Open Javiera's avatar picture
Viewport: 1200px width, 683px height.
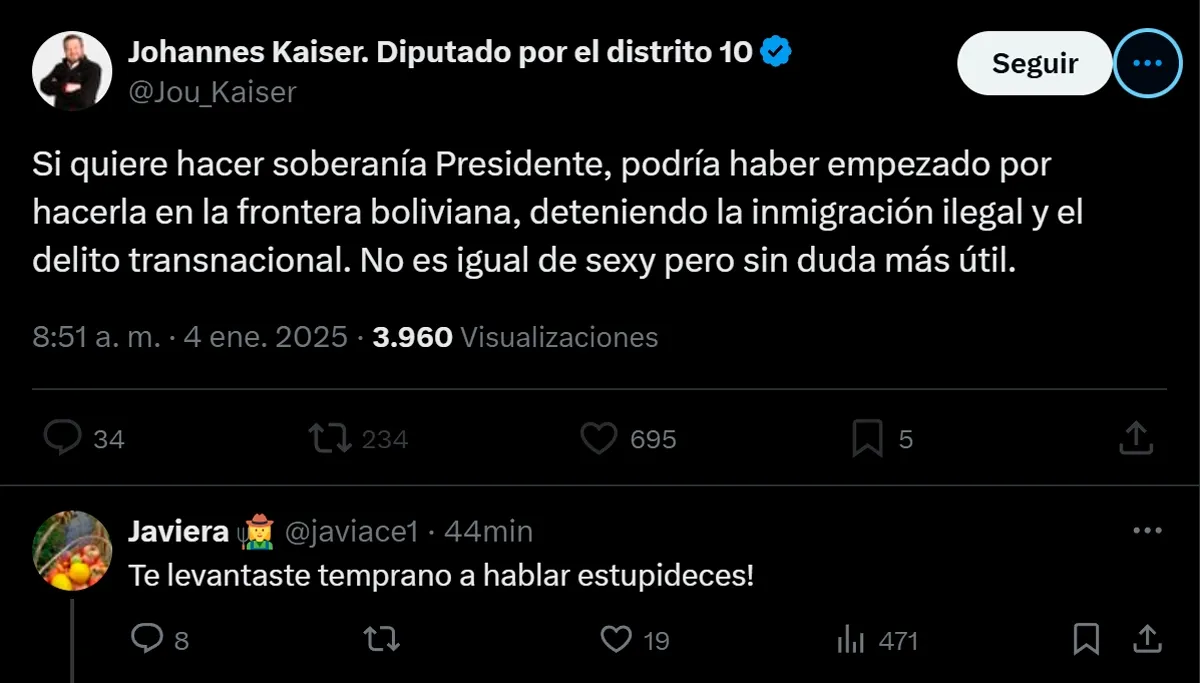[72, 550]
